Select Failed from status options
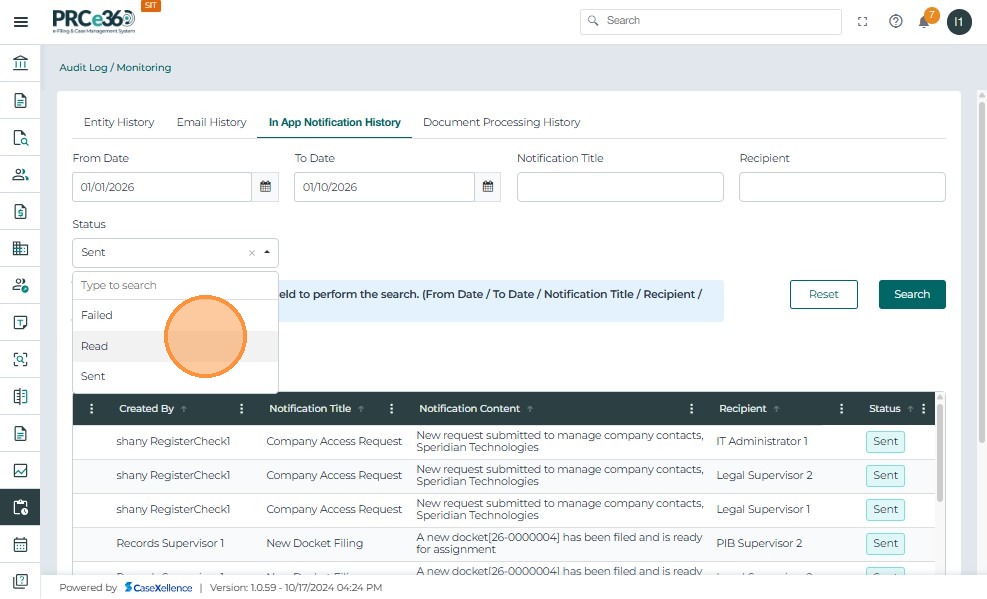Screen dimensions: 987x599 pos(97,315)
